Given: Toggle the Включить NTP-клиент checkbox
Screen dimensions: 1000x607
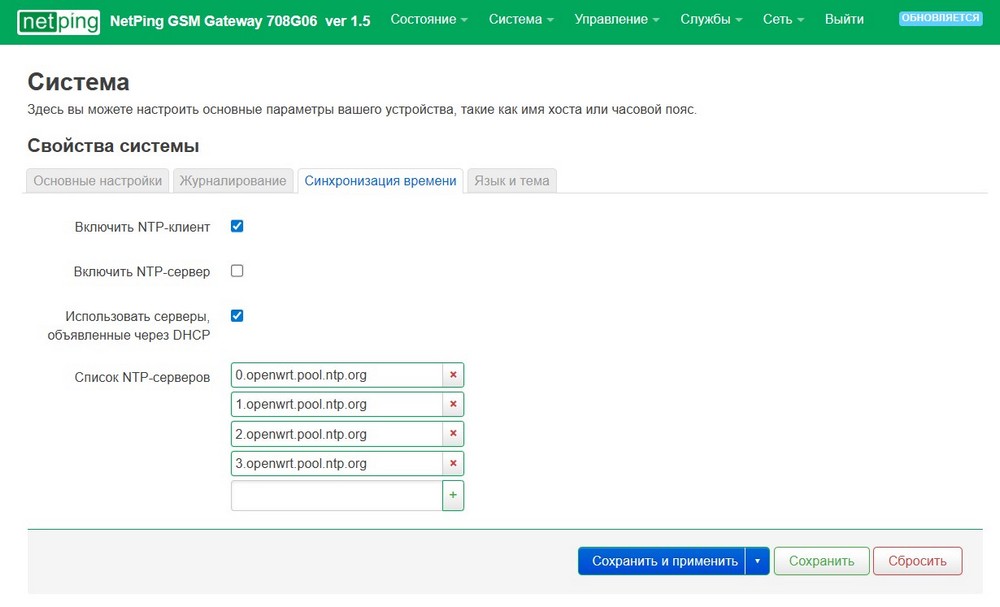Looking at the screenshot, I should [x=237, y=226].
